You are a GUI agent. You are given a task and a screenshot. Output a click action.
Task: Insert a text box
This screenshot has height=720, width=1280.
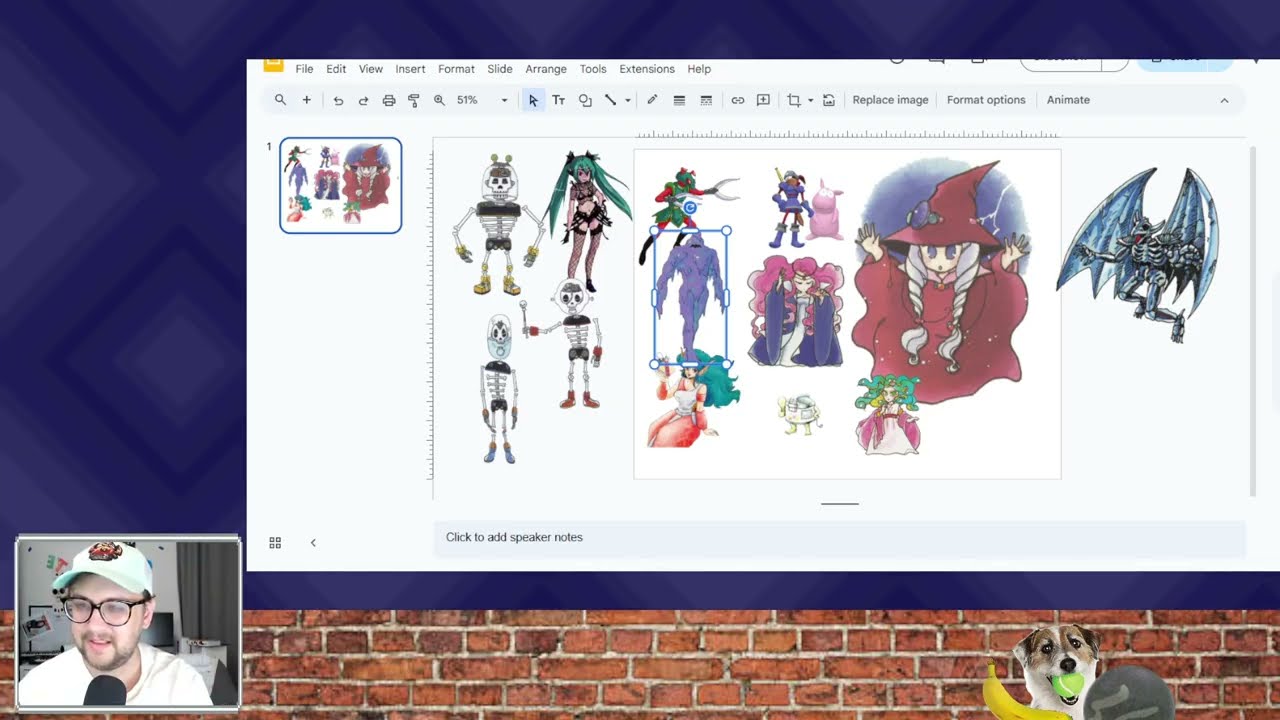point(559,100)
